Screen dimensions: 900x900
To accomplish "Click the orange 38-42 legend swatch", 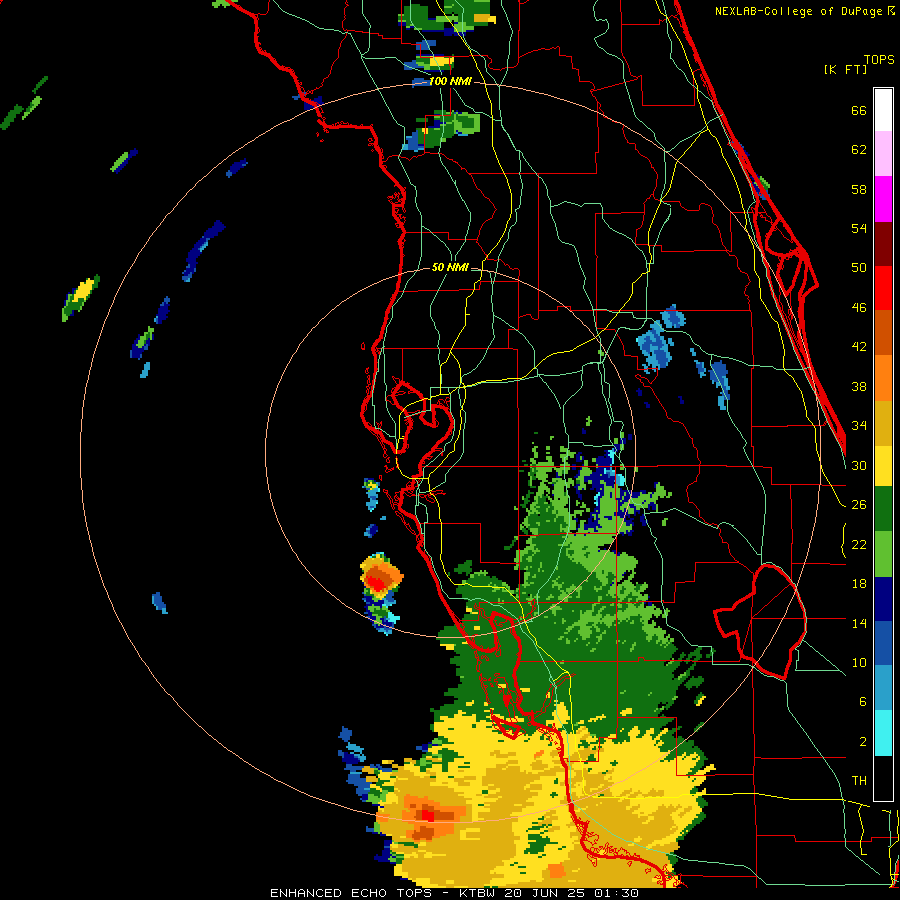I will pos(883,377).
